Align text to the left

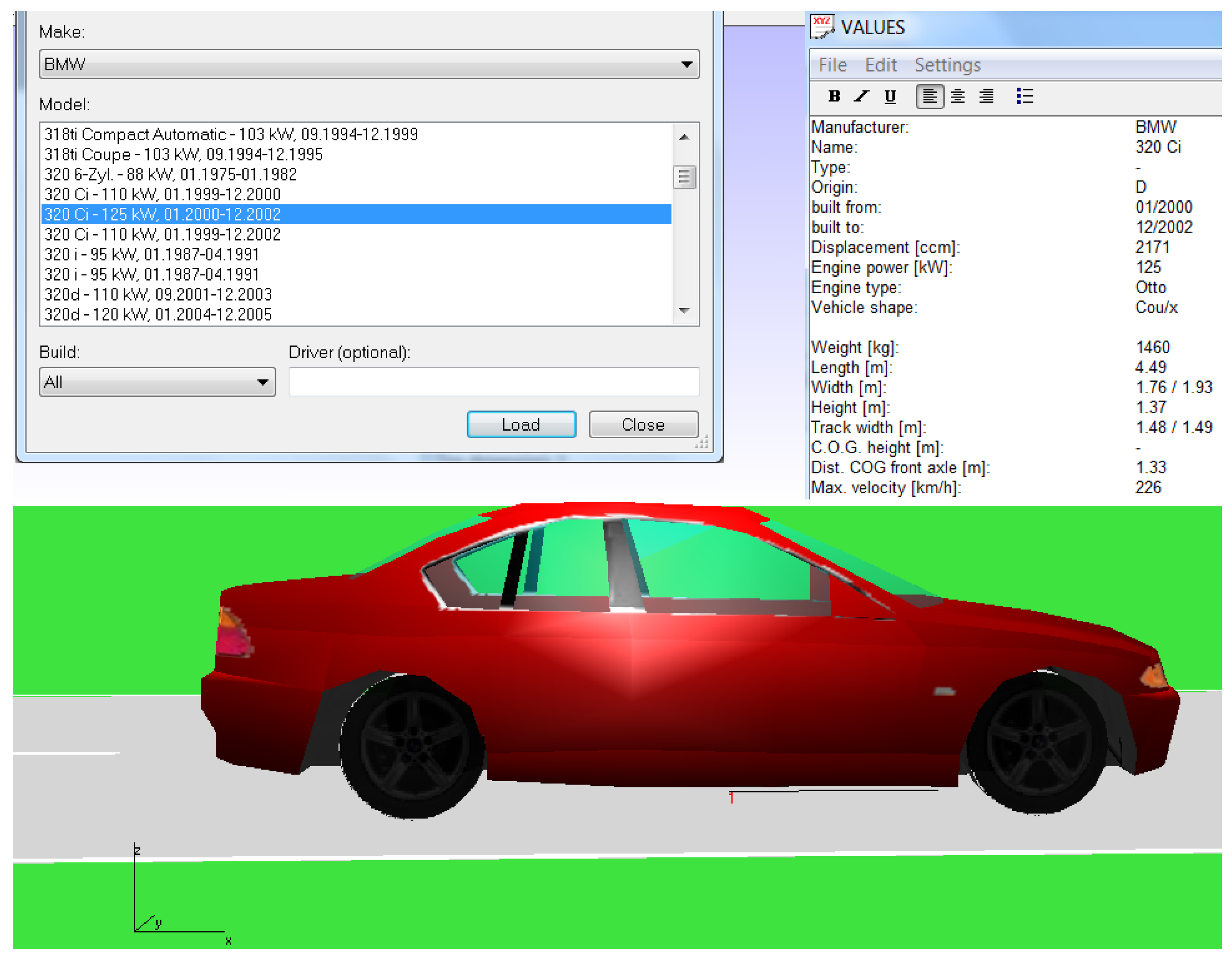[x=930, y=97]
